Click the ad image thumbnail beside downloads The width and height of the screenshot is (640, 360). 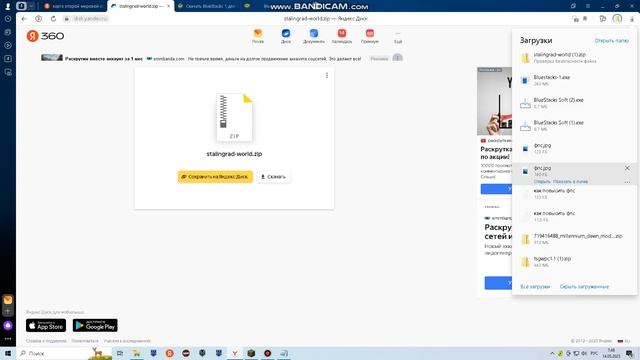[x=494, y=101]
